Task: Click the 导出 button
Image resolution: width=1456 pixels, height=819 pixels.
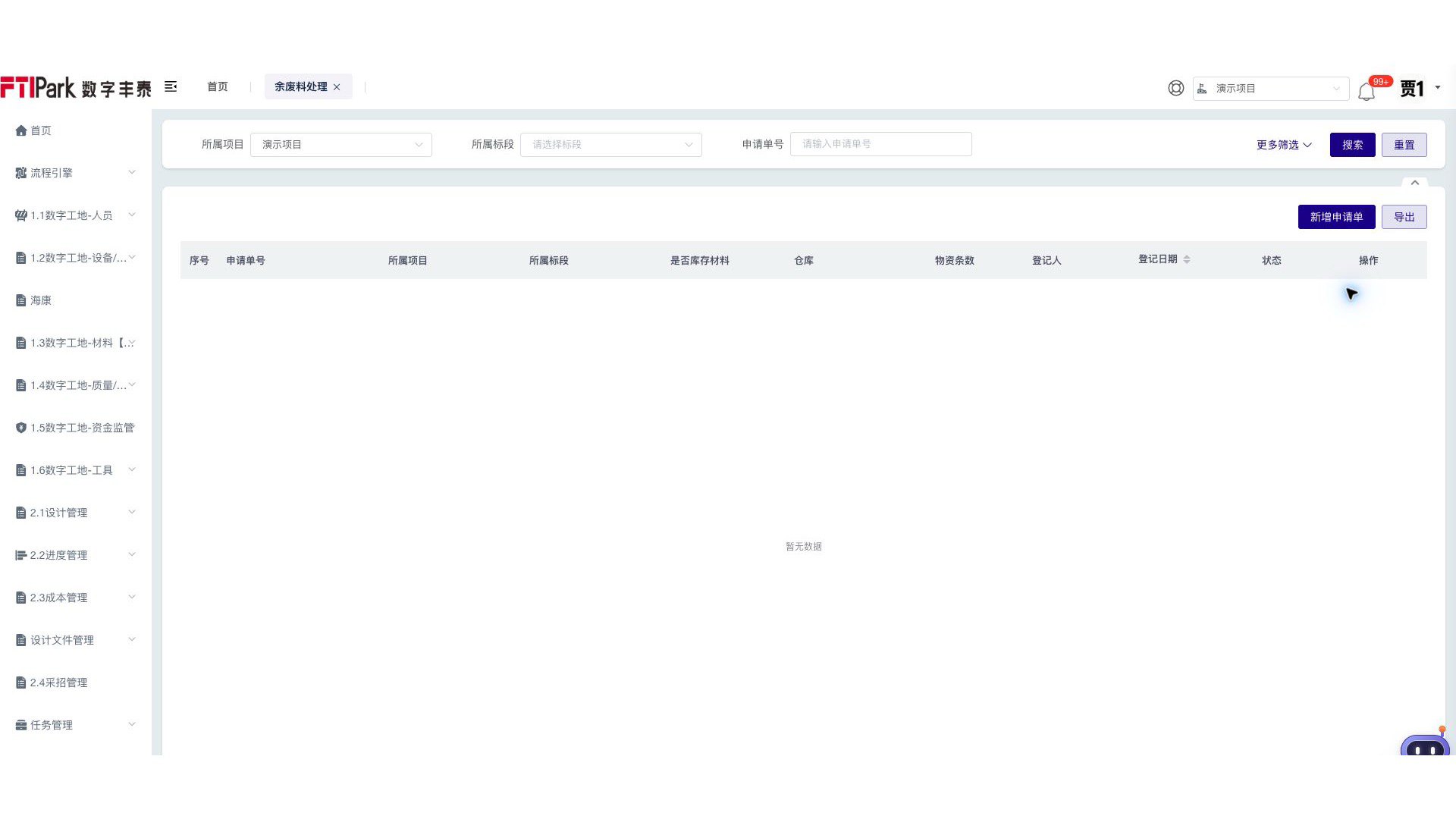Action: (1404, 217)
